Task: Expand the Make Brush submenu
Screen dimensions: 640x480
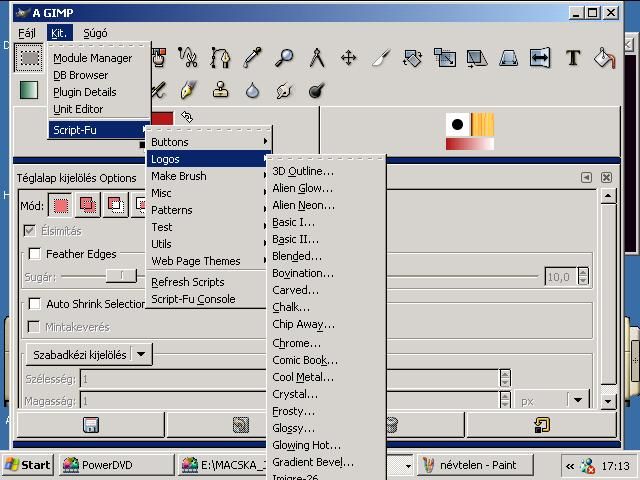Action: coord(209,176)
